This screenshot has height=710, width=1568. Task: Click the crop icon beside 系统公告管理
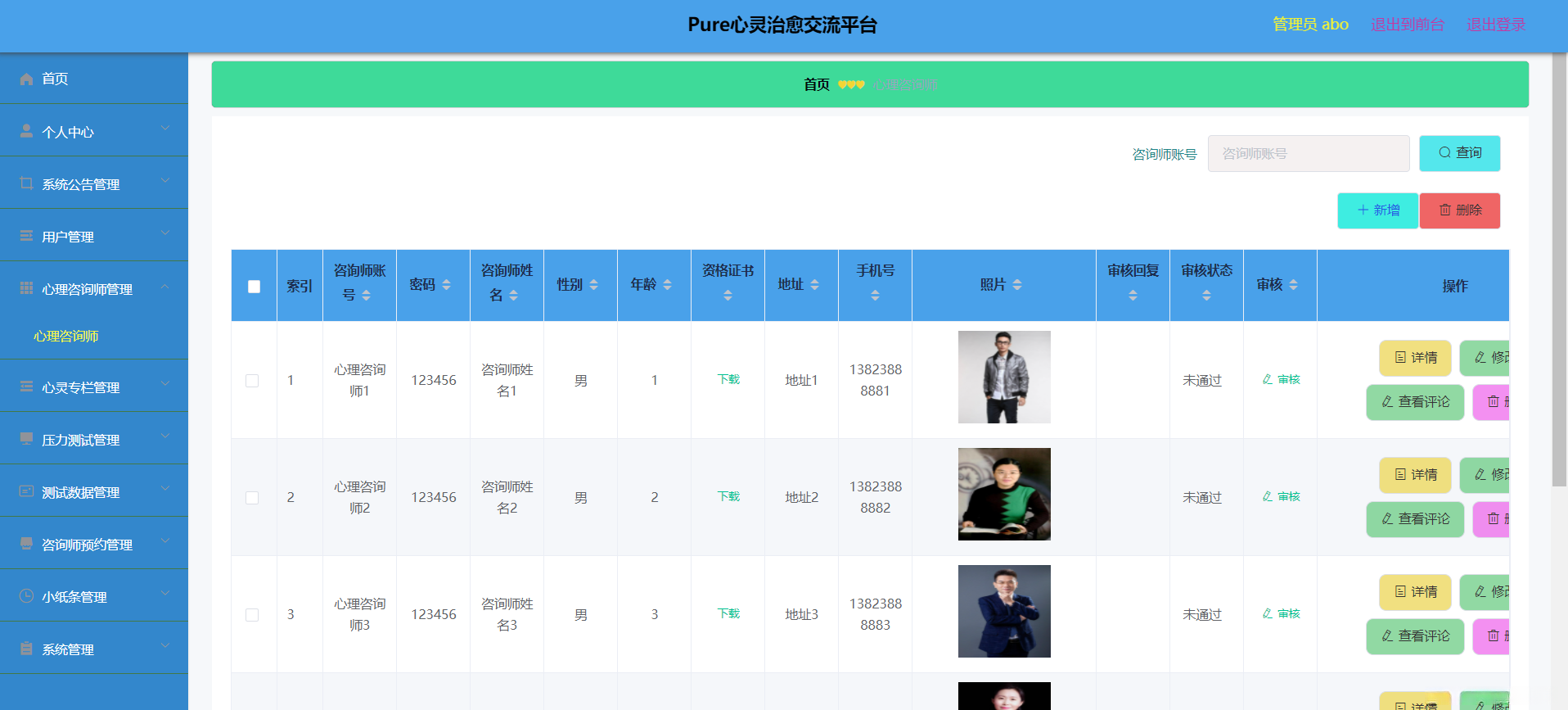(26, 183)
